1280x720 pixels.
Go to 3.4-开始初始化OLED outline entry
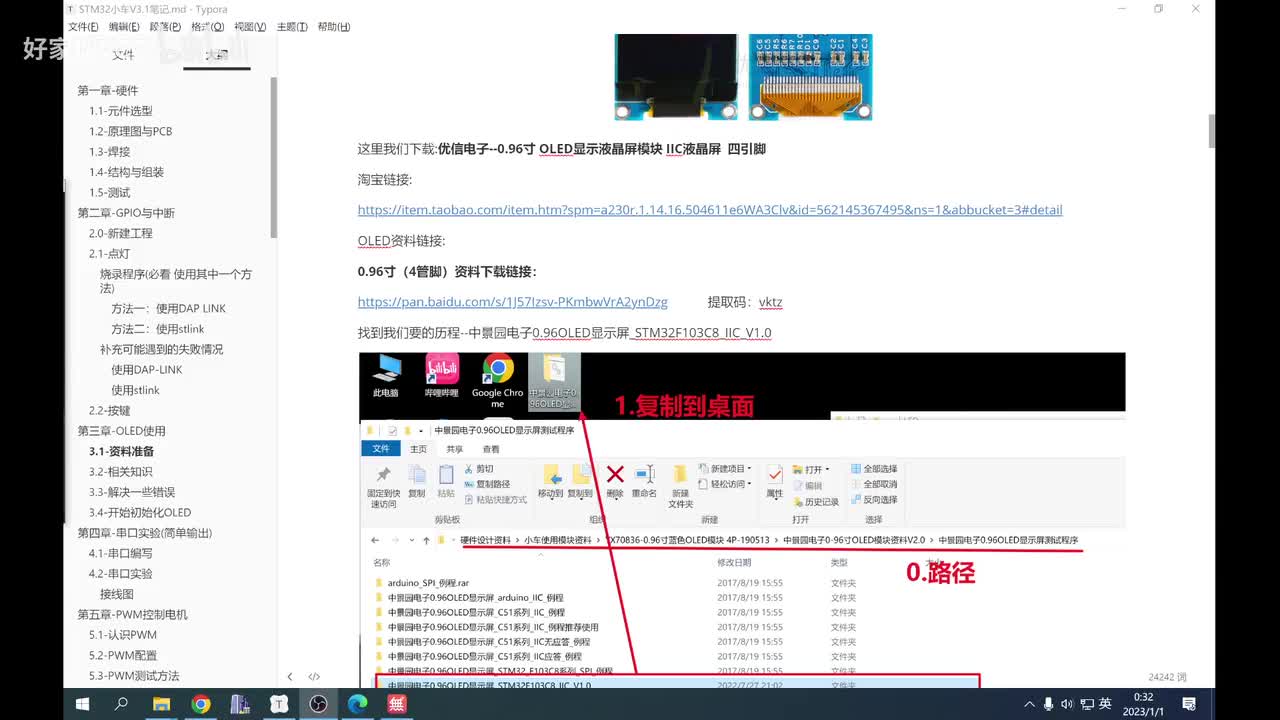tap(140, 513)
